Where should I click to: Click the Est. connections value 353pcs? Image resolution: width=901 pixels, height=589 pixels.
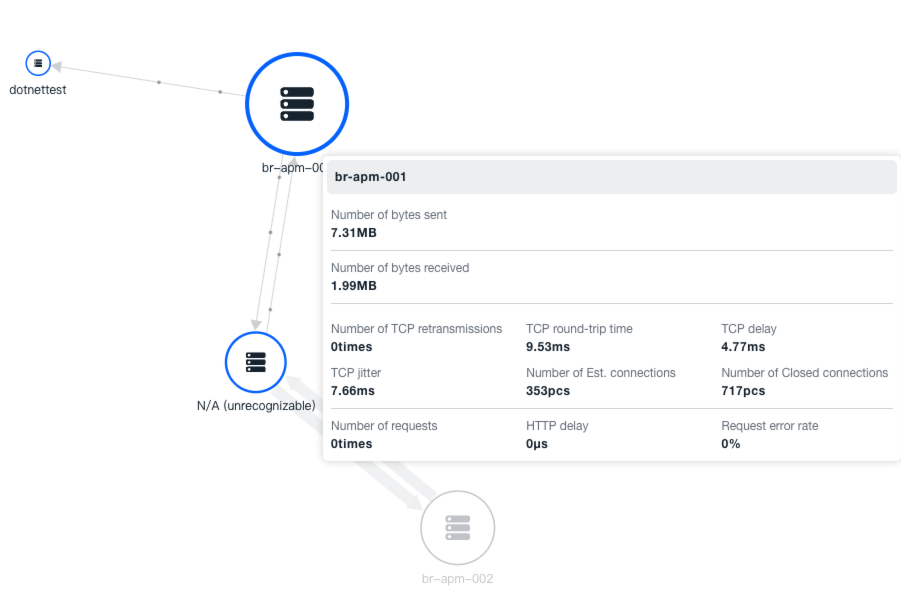[x=549, y=391]
